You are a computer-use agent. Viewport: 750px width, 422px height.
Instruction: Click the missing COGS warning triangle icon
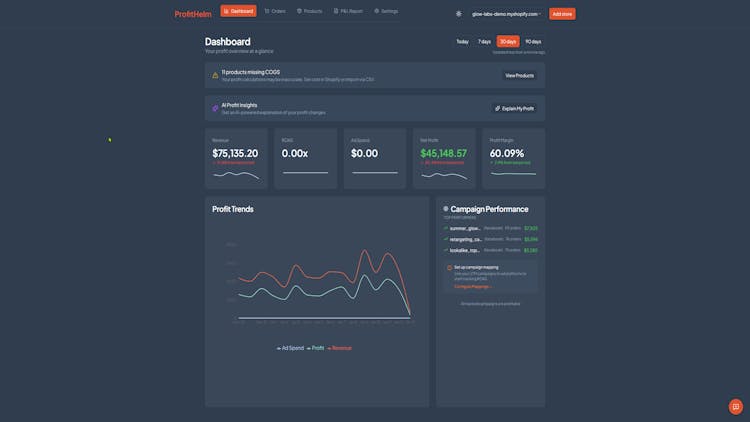coord(215,75)
